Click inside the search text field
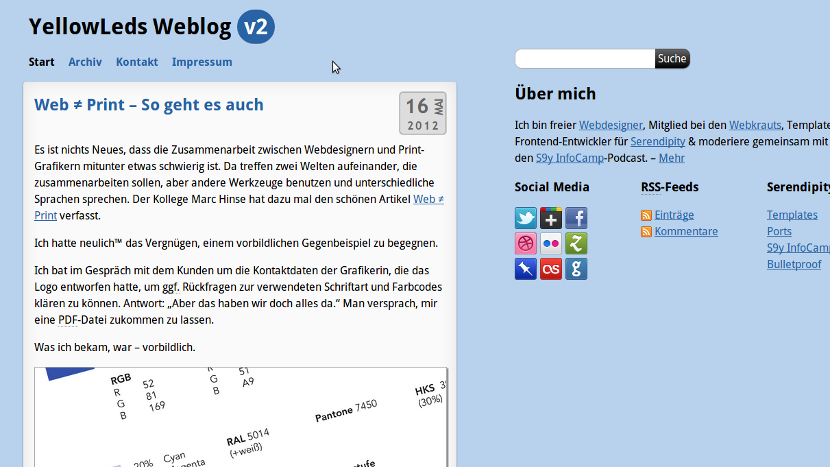Screen dimensions: 830x467 coord(585,59)
